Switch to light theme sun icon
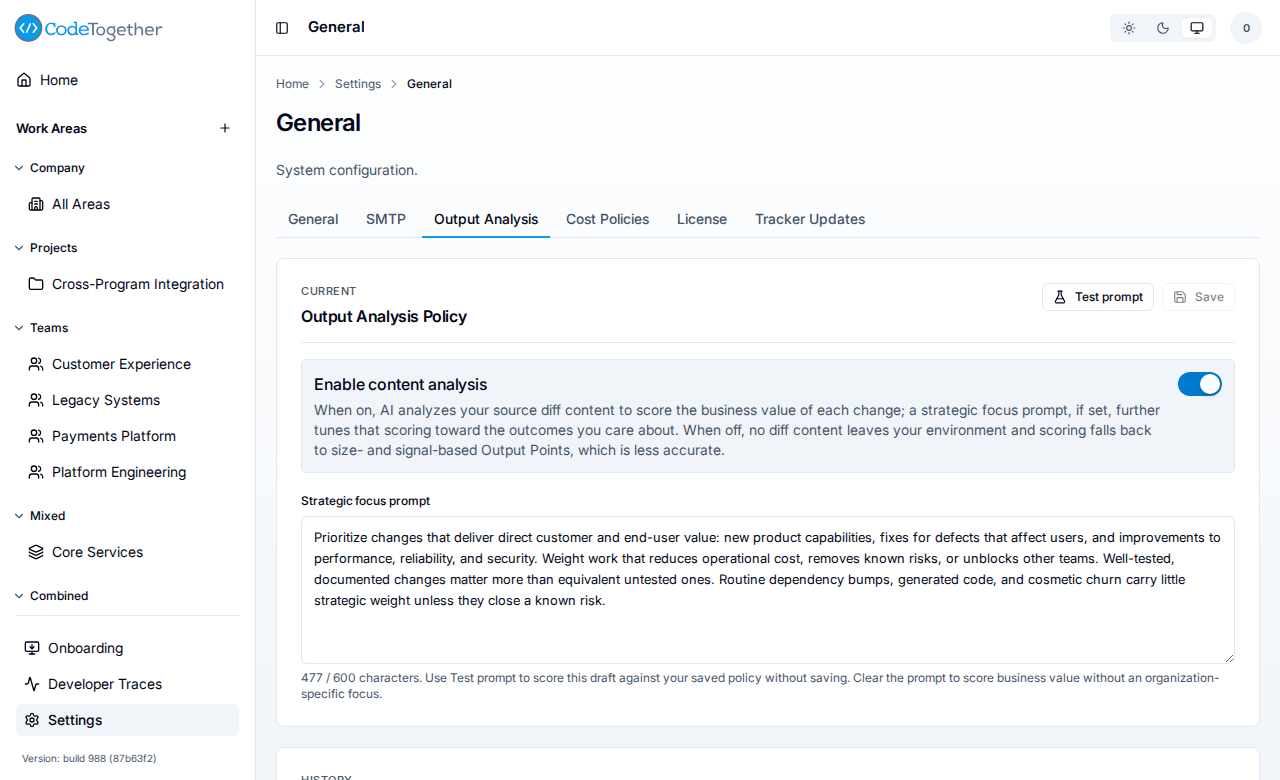This screenshot has width=1280, height=780. (x=1129, y=28)
